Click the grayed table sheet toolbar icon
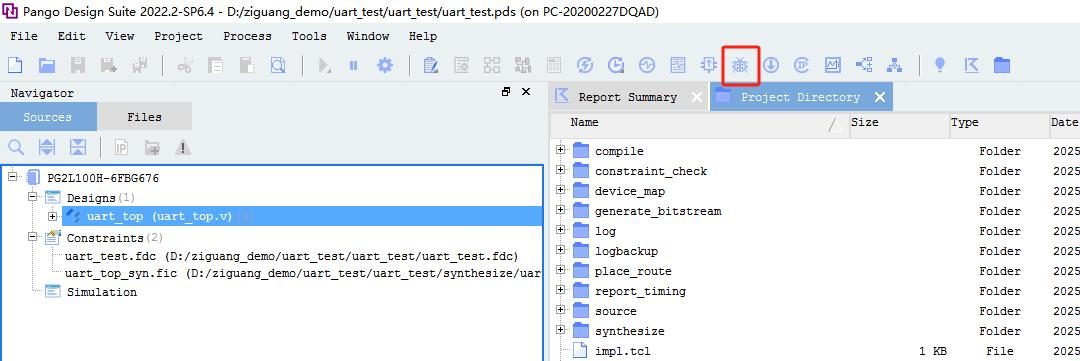The image size is (1080, 361). (x=554, y=65)
